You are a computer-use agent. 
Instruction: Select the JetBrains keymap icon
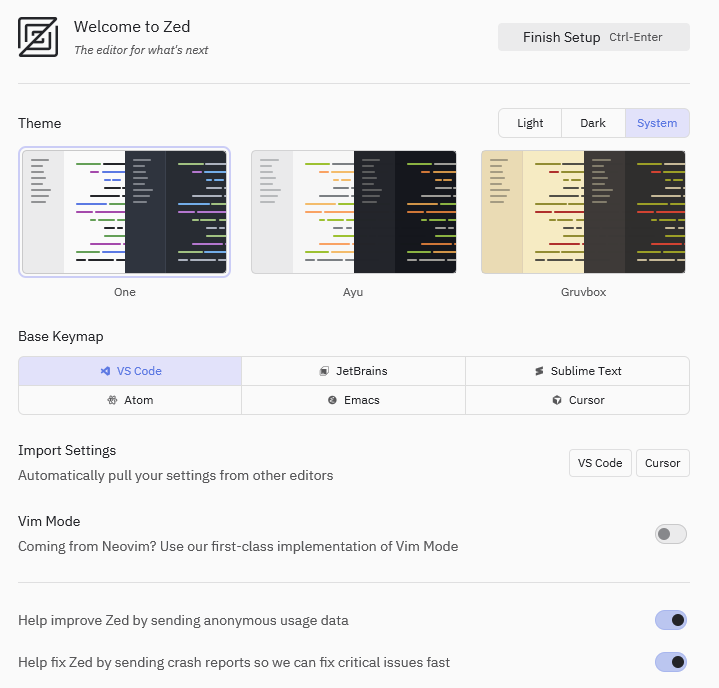(x=324, y=371)
